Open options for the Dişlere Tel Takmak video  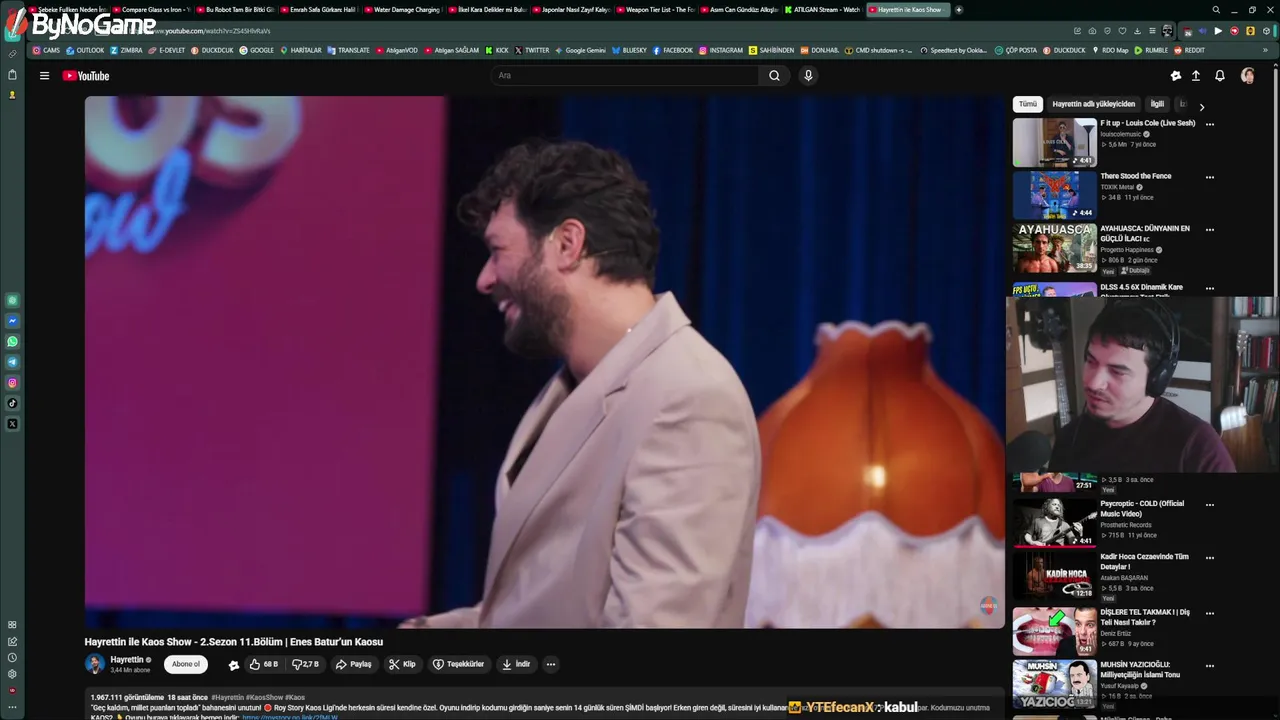coord(1210,613)
